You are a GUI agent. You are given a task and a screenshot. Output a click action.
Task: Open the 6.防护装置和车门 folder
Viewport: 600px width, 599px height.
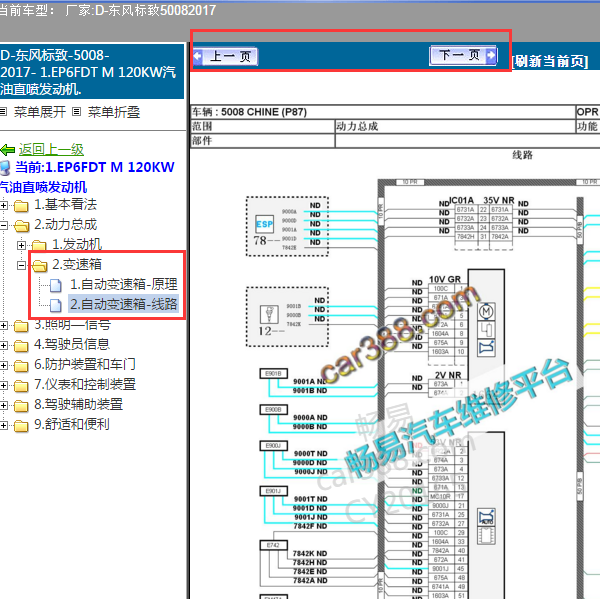tap(85, 364)
